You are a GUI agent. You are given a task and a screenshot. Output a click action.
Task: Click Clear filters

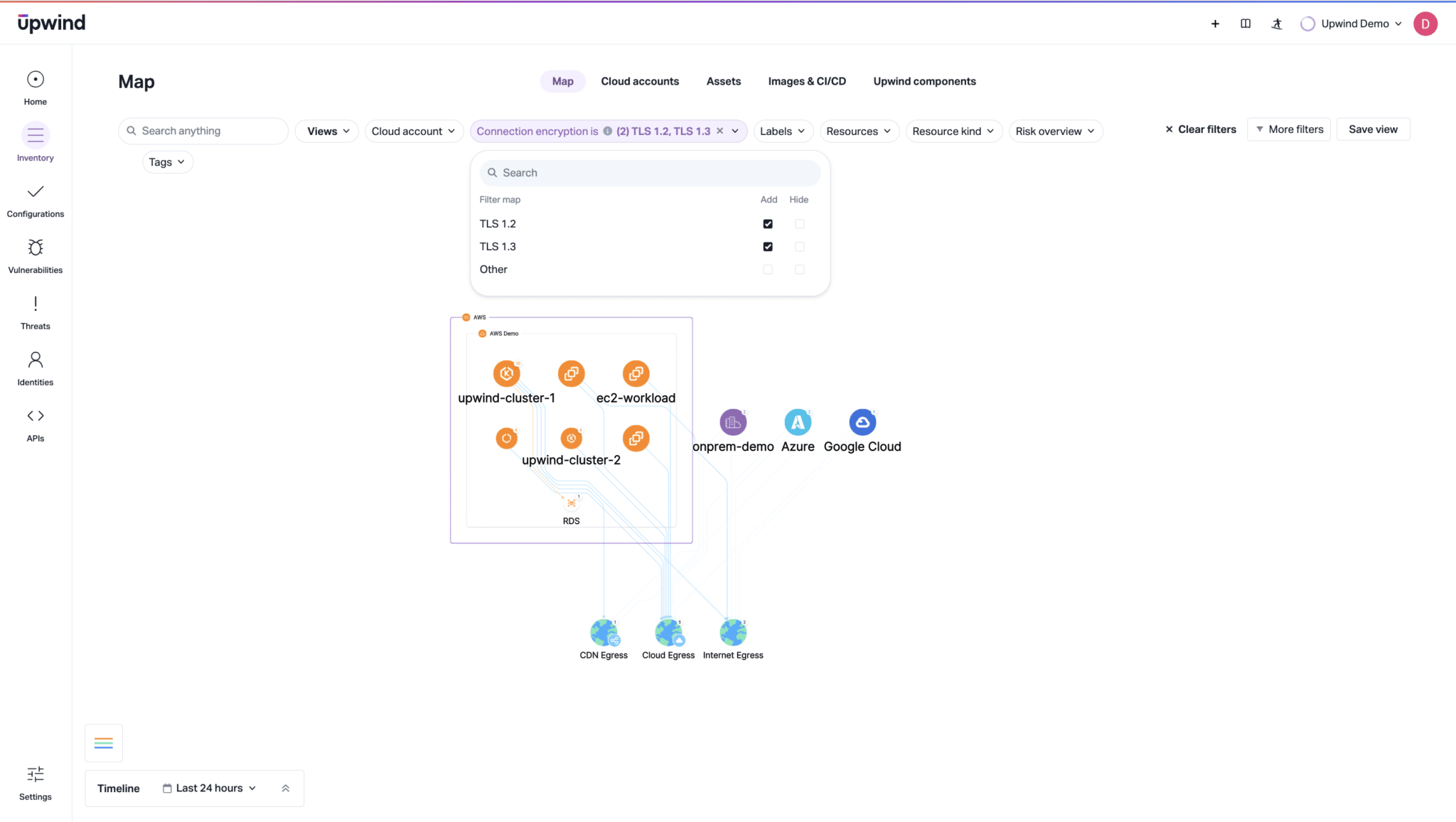click(x=1200, y=129)
